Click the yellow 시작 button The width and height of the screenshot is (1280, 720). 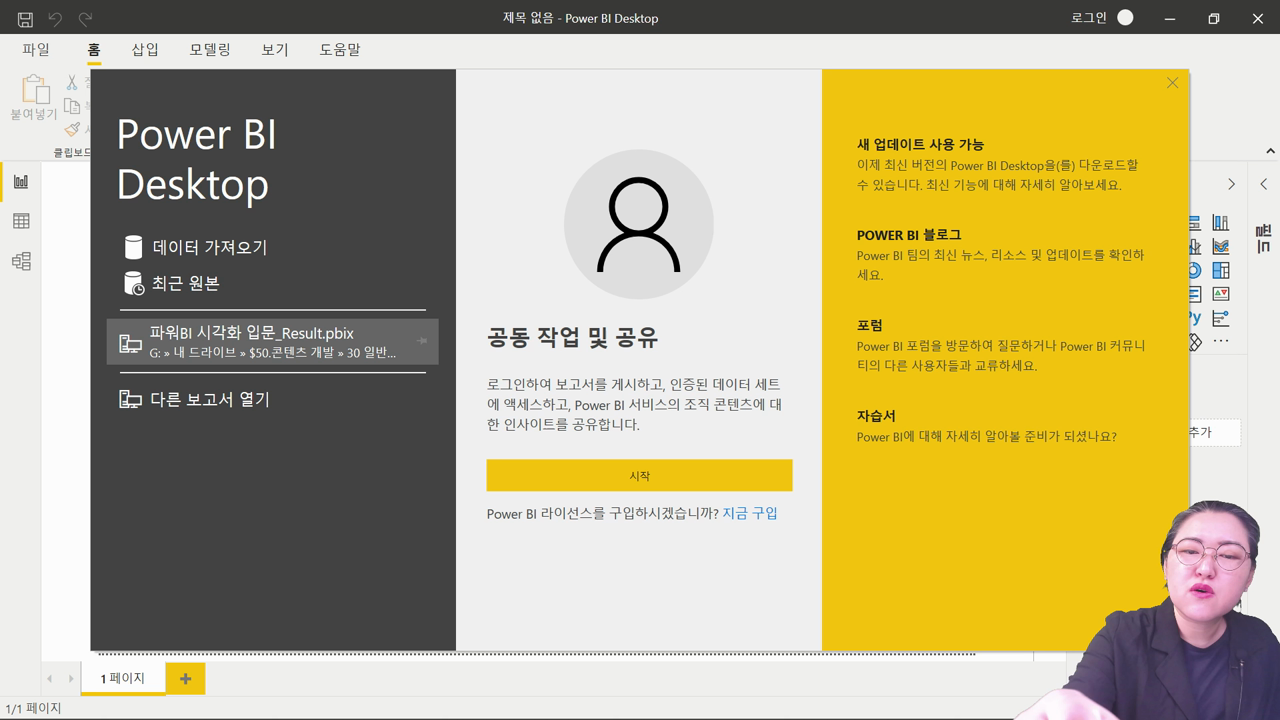click(639, 476)
